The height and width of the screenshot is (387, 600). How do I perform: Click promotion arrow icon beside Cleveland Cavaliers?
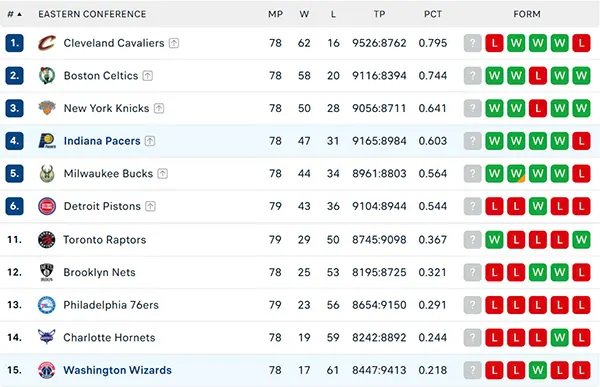pos(174,43)
